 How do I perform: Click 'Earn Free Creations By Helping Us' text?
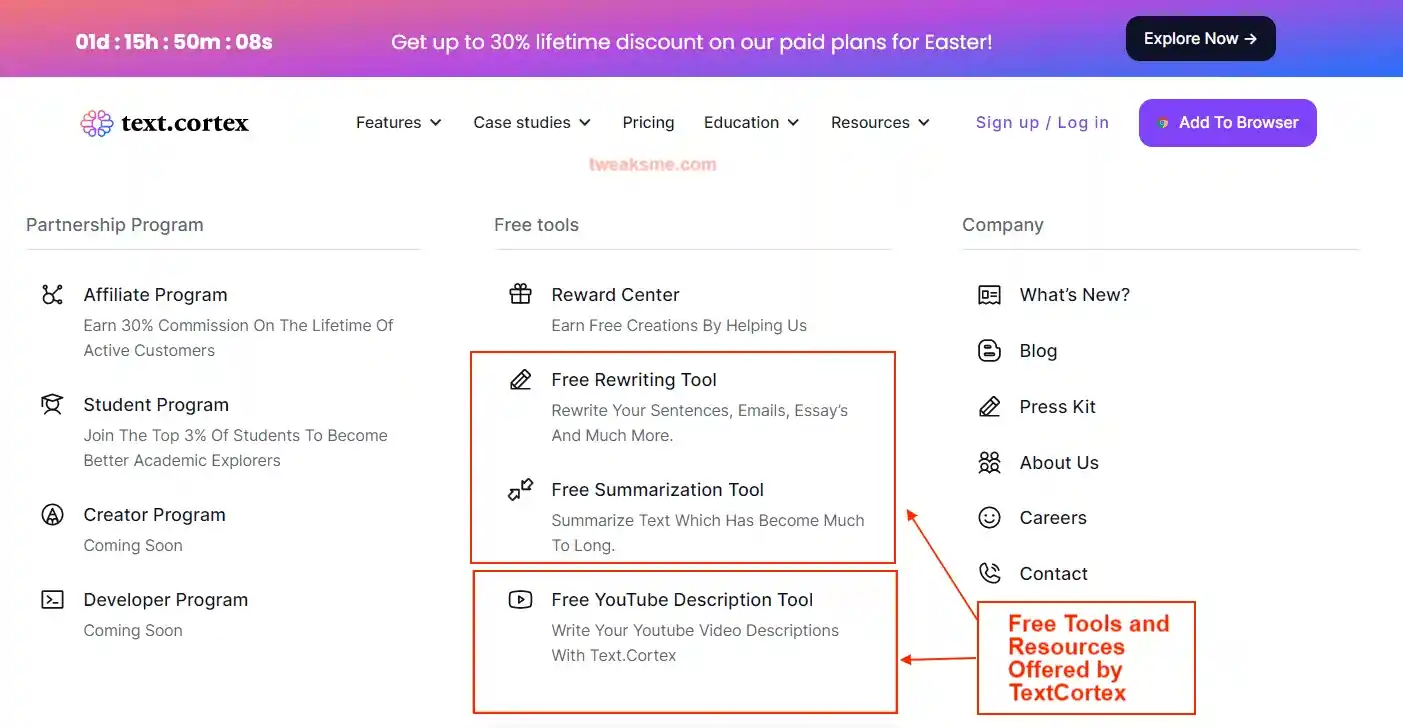pyautogui.click(x=679, y=325)
